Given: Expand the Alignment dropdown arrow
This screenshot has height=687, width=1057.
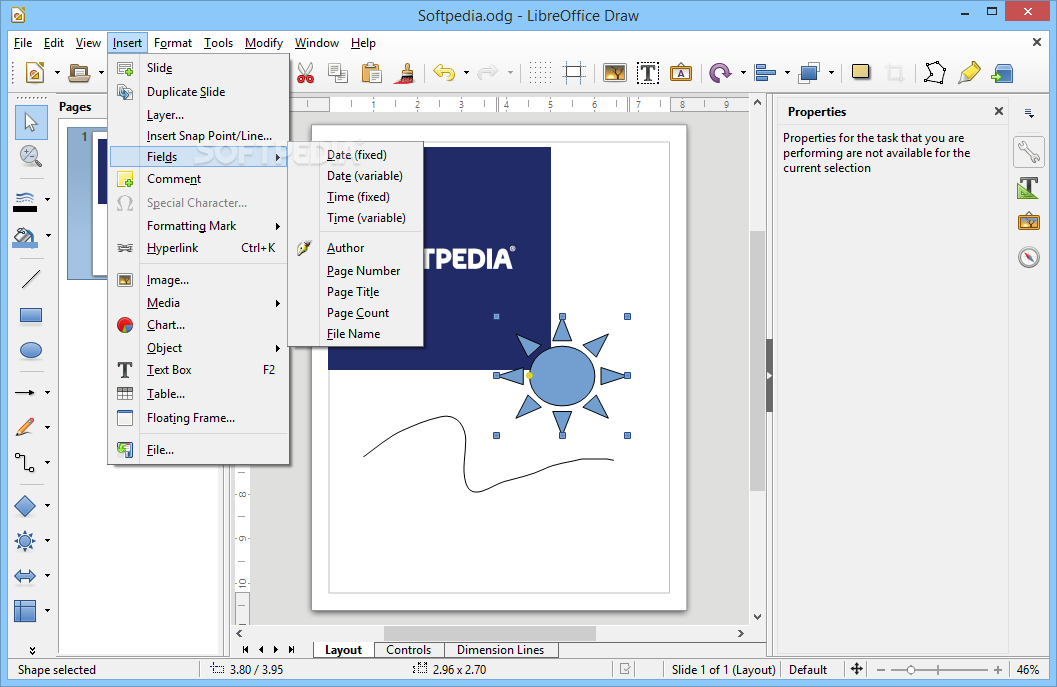Looking at the screenshot, I should click(787, 73).
